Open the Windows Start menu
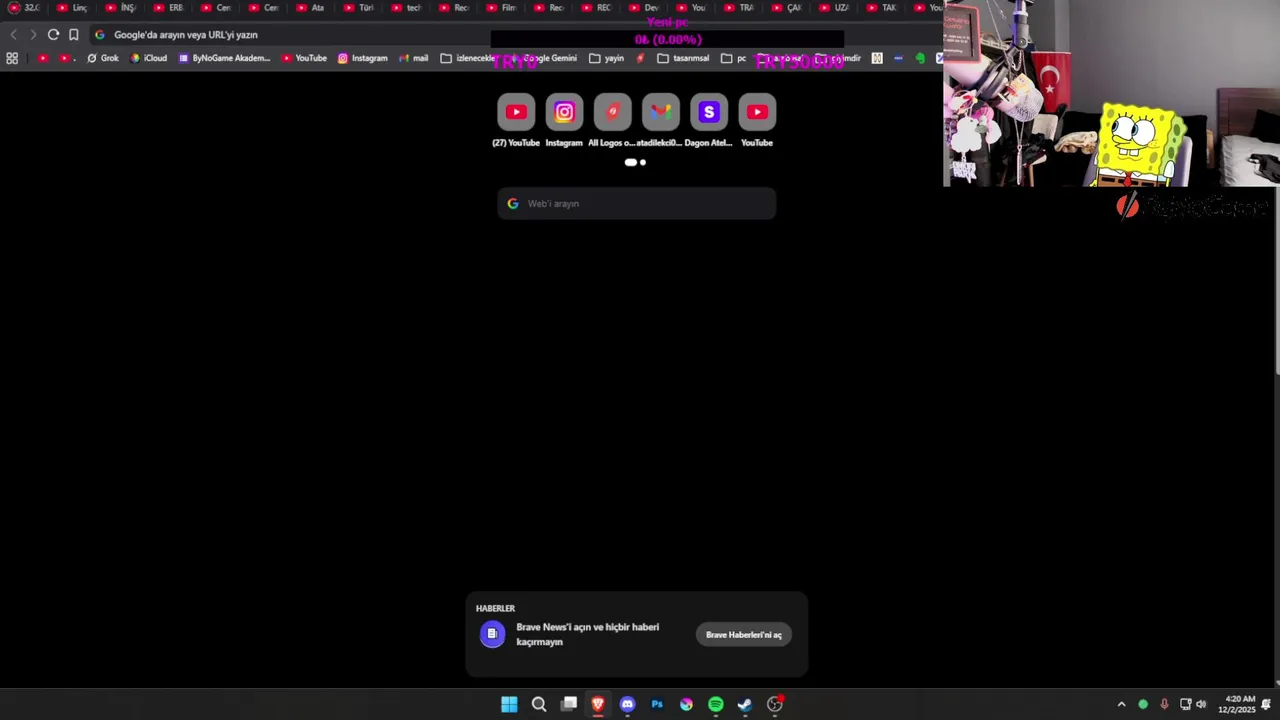Screen dimensions: 1280x720 click(509, 704)
